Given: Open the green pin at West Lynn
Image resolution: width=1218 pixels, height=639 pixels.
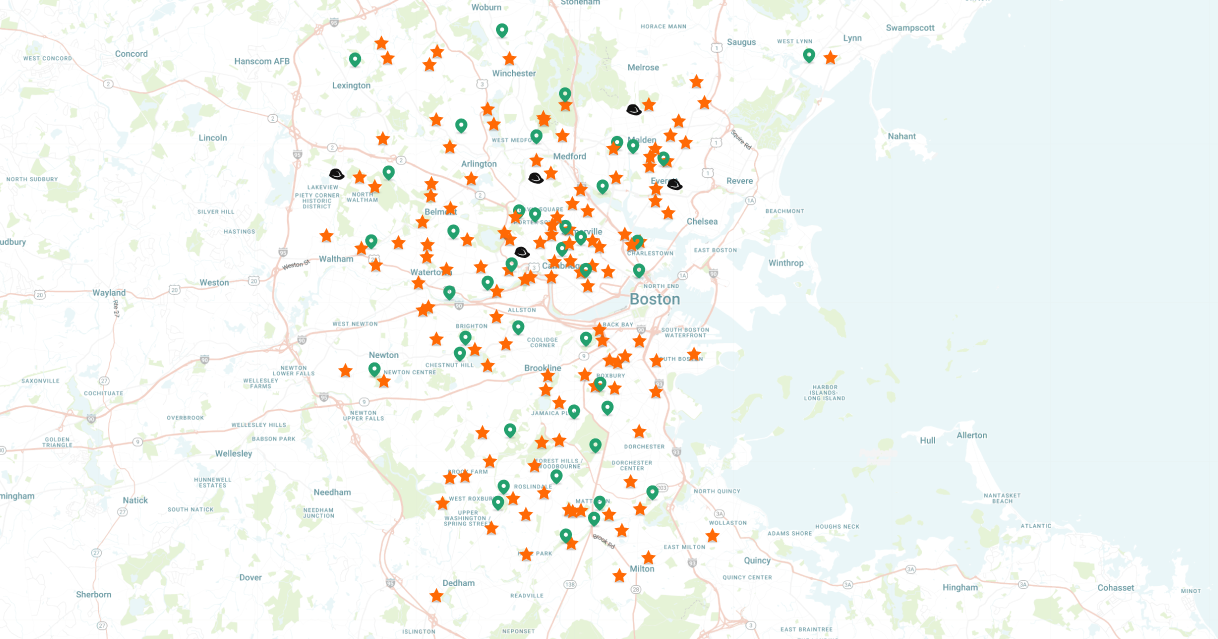Looking at the screenshot, I should [809, 55].
